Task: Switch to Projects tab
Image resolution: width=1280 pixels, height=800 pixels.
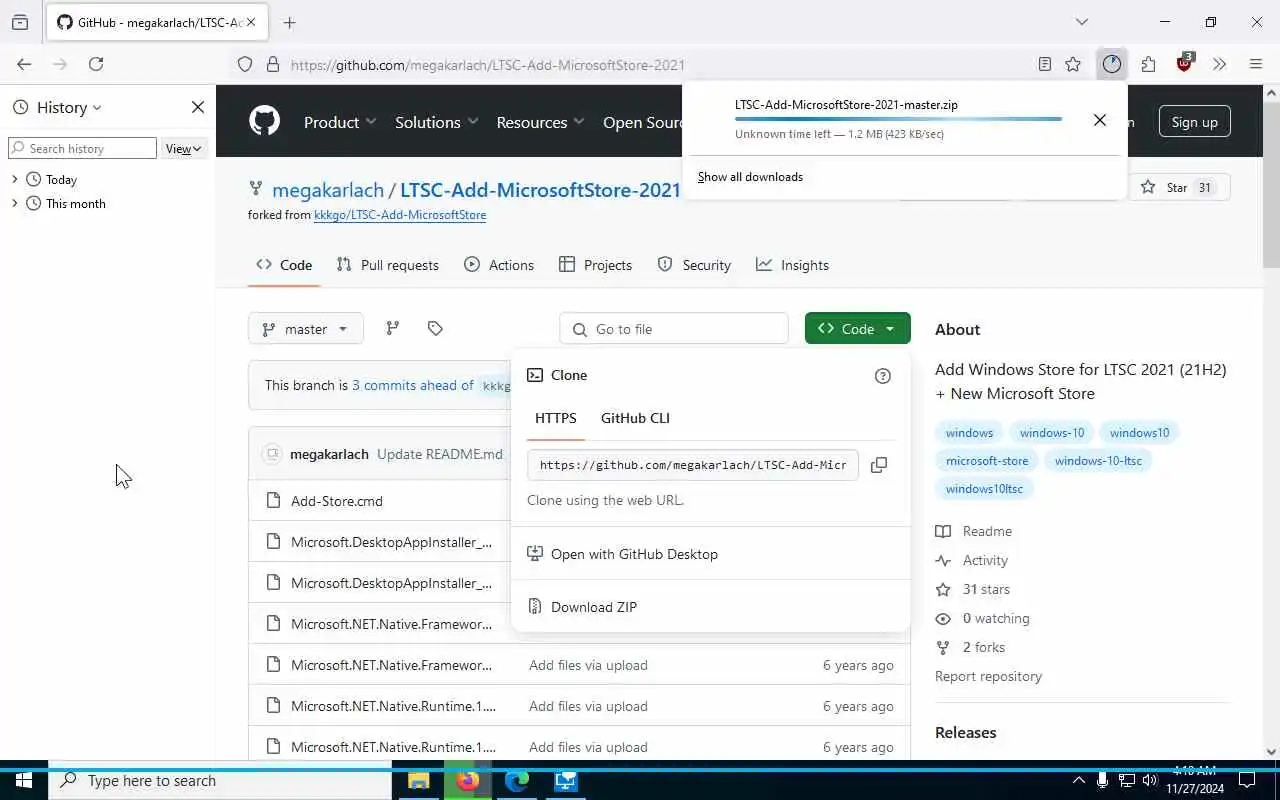Action: click(596, 265)
